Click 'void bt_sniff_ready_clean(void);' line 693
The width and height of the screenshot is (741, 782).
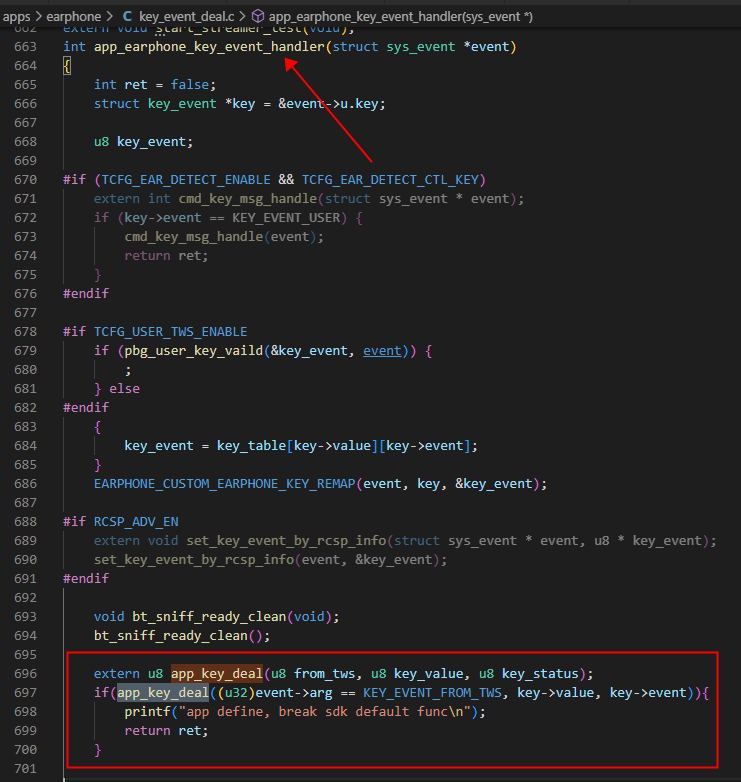tap(216, 617)
